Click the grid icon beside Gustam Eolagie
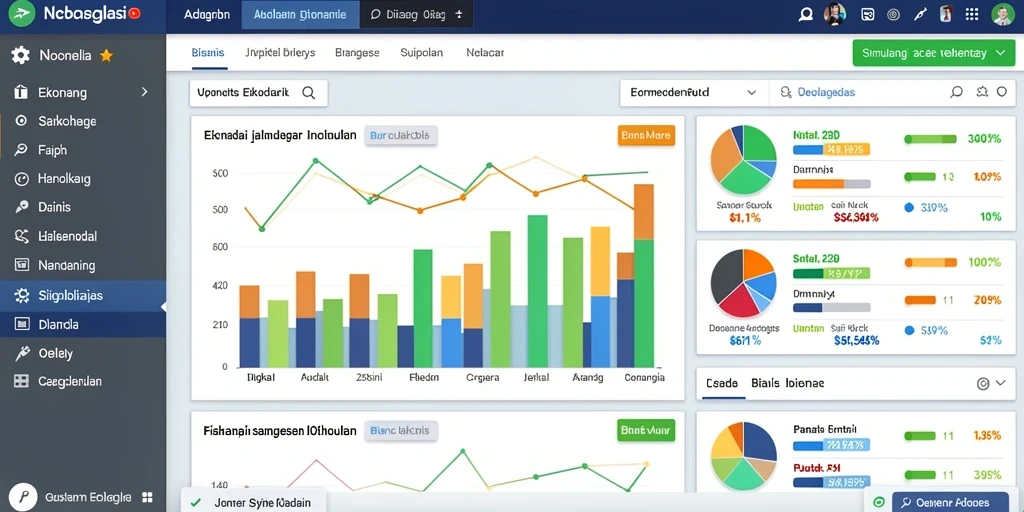This screenshot has width=1024, height=512. [147, 497]
